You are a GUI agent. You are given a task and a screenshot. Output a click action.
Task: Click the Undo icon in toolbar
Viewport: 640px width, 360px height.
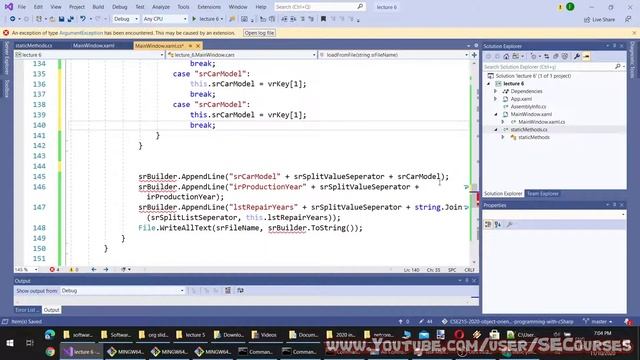pos(83,19)
